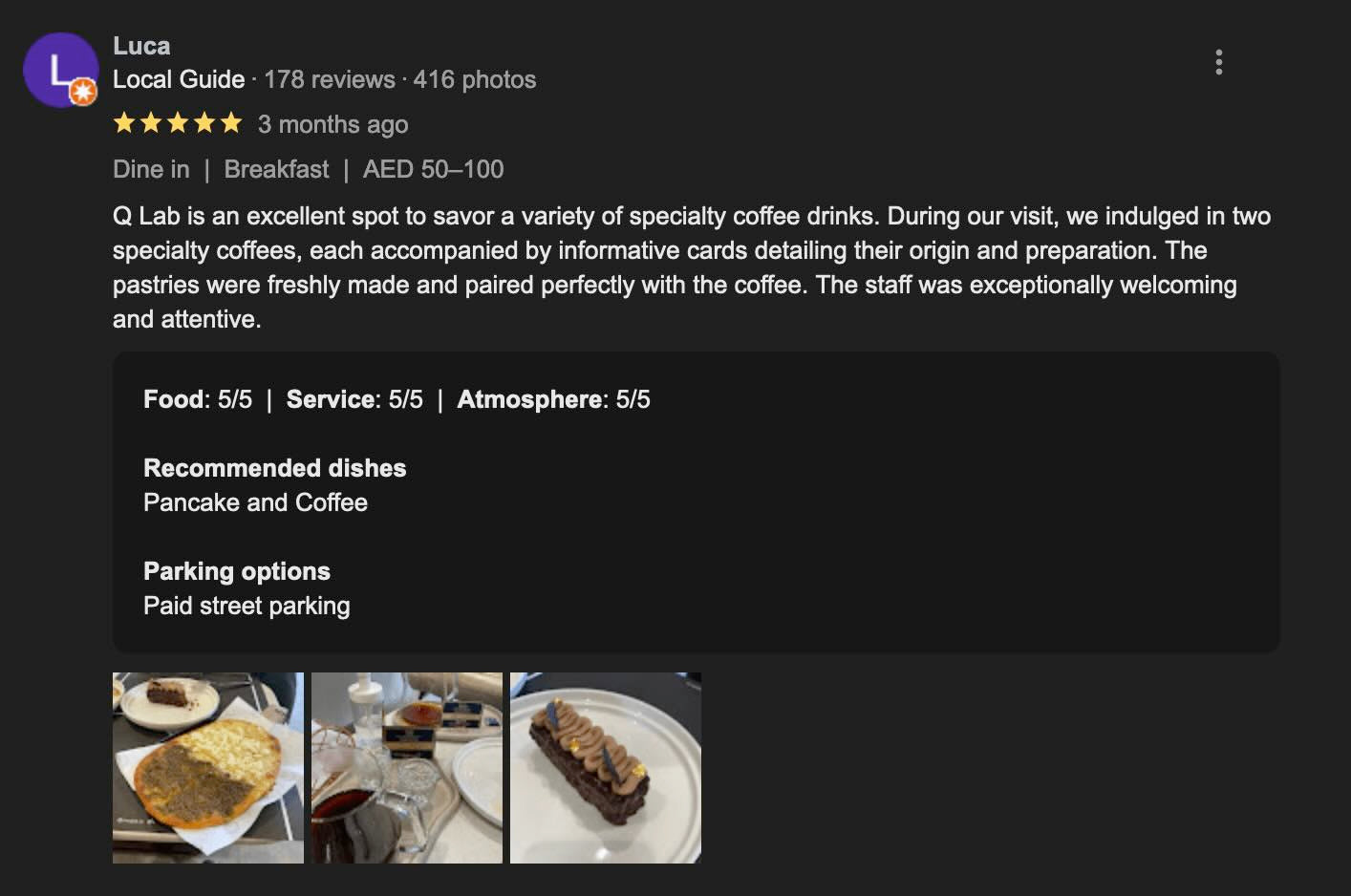Click Luca's purple profile avatar
This screenshot has height=896, width=1351.
click(x=58, y=68)
